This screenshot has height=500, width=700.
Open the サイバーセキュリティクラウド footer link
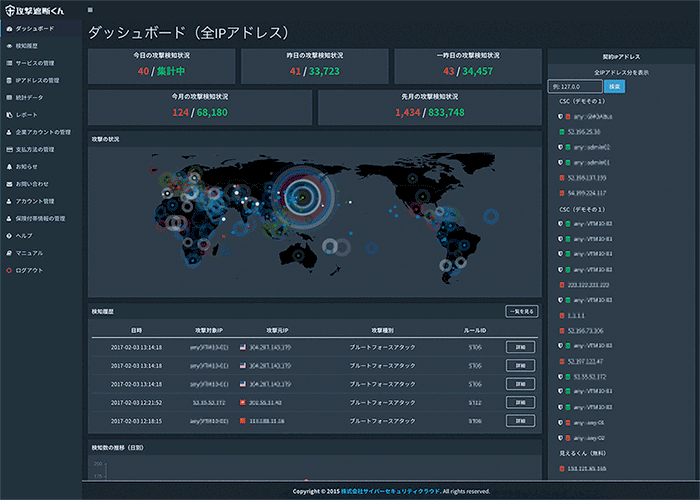click(391, 491)
